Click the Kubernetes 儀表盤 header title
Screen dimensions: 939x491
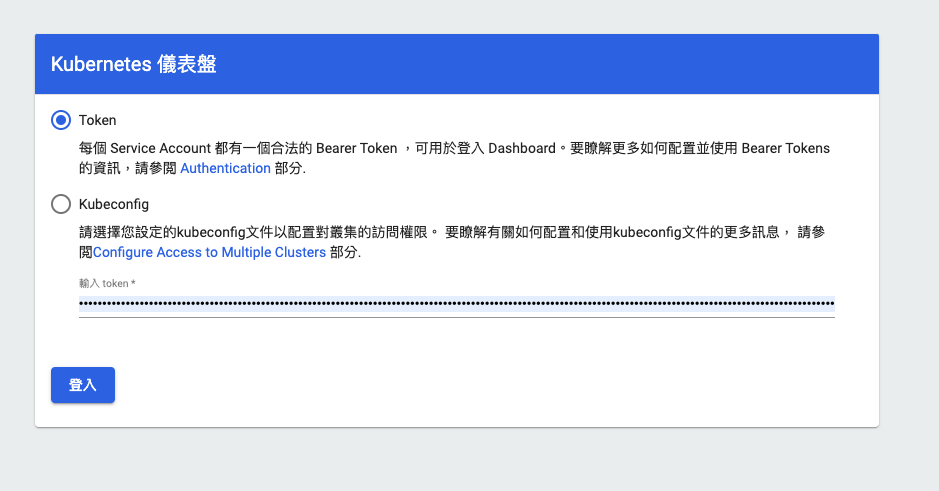pyautogui.click(x=134, y=64)
